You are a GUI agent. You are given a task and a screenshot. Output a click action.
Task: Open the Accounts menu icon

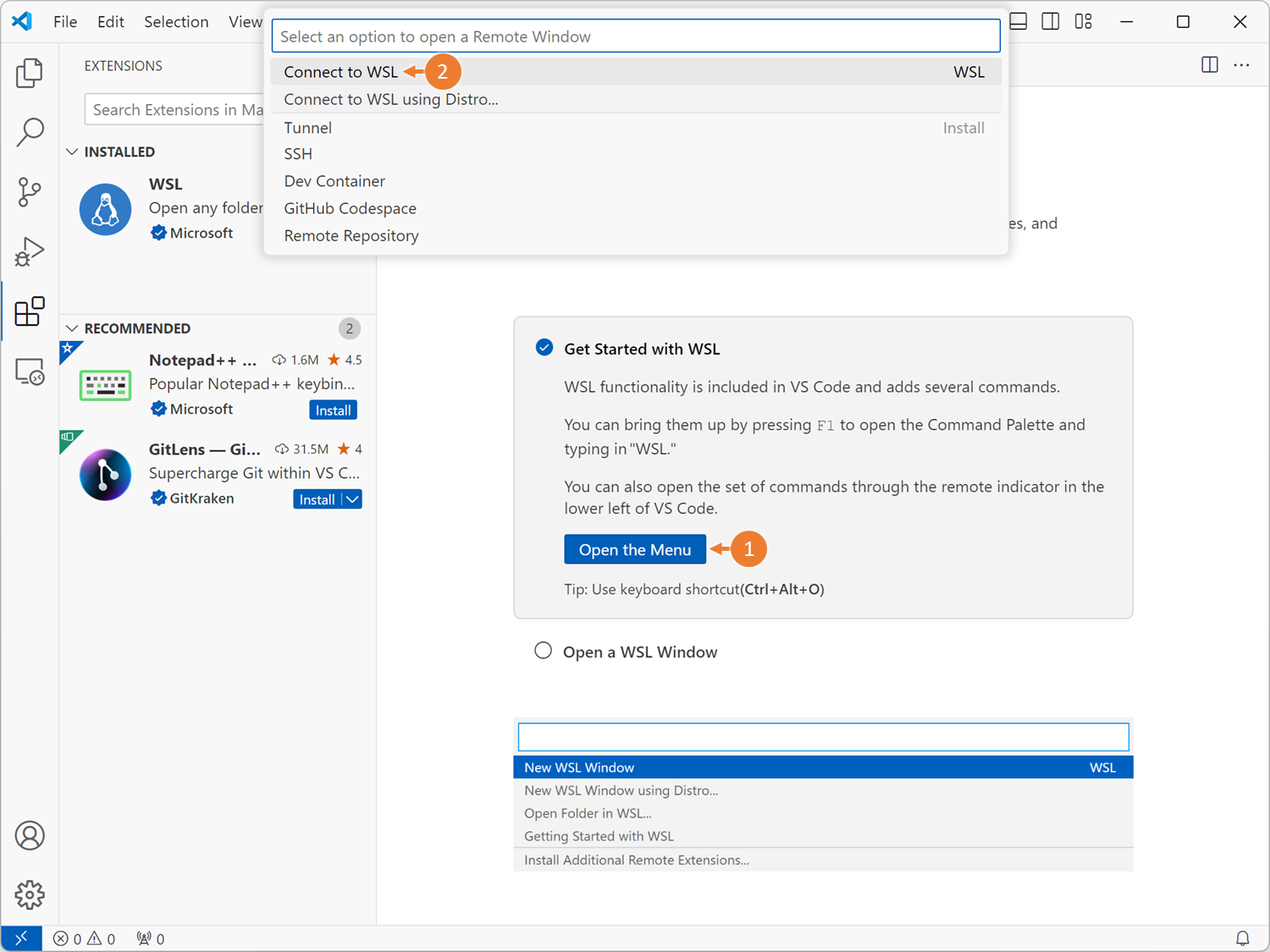click(30, 836)
